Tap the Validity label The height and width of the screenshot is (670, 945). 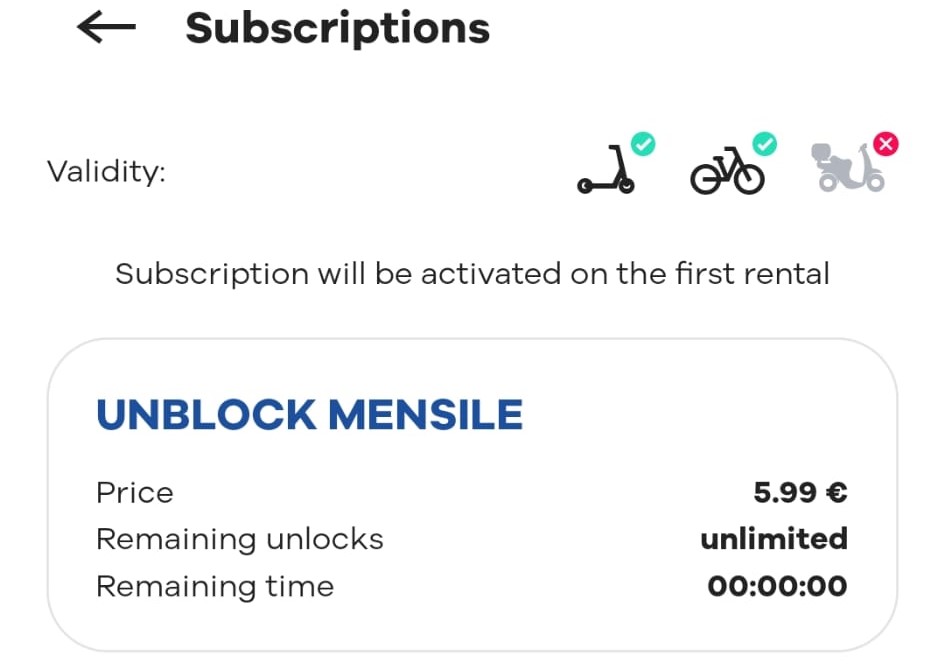[106, 171]
